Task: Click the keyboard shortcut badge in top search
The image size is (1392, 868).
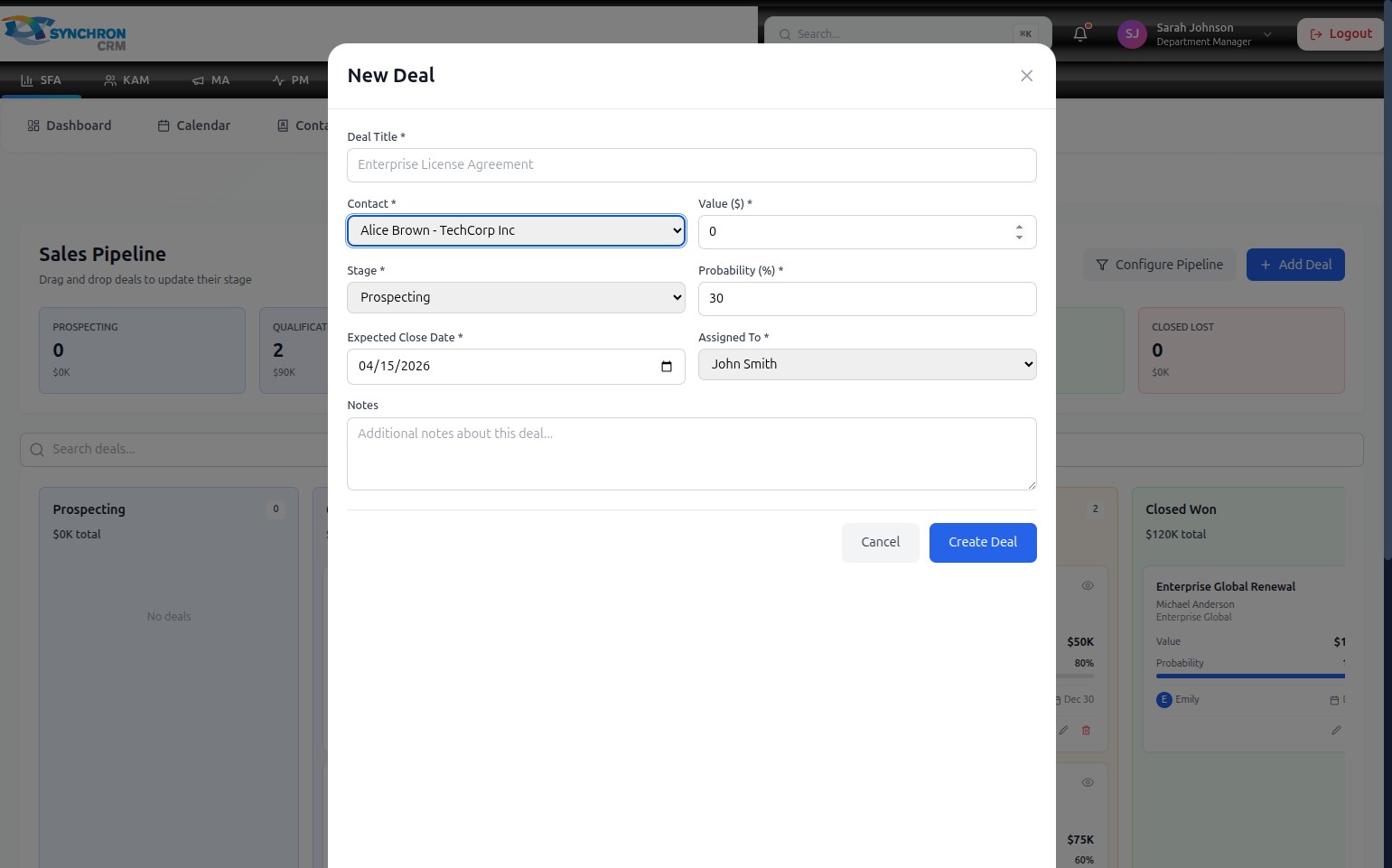Action: coord(1025,34)
